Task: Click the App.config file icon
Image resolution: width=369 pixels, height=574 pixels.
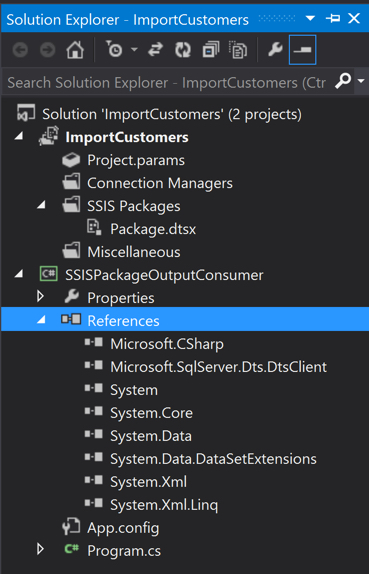Action: pyautogui.click(x=71, y=526)
